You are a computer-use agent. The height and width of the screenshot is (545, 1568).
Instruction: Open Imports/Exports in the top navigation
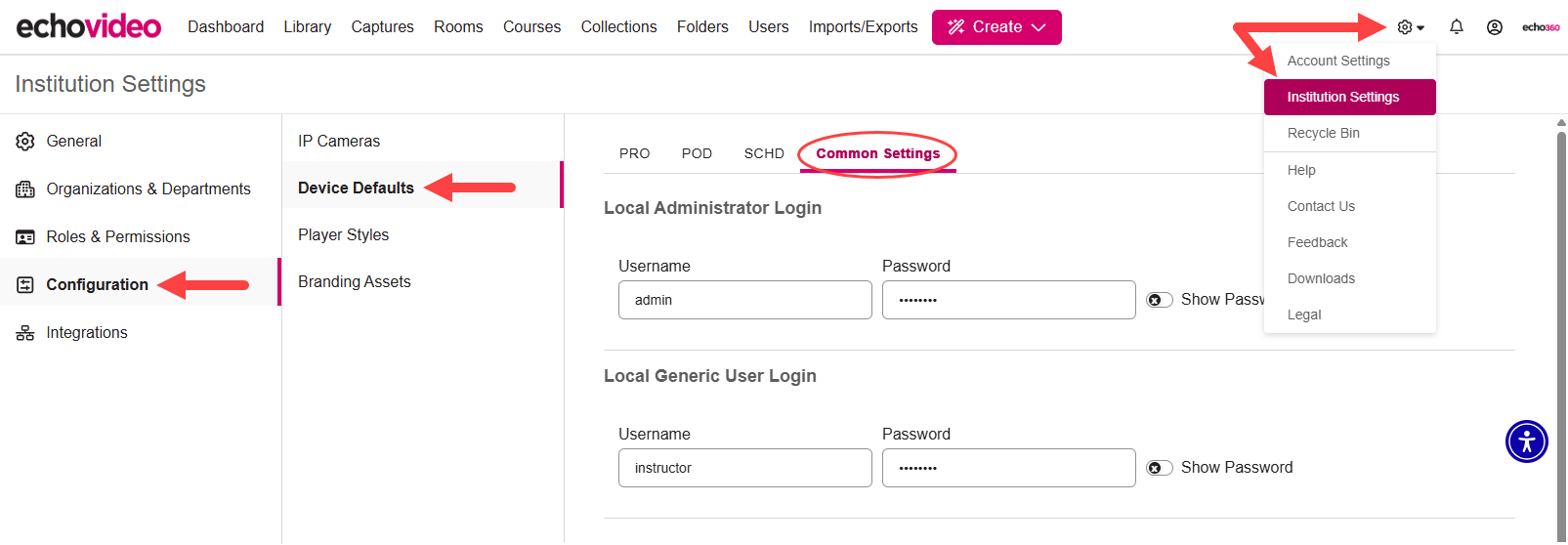[864, 27]
